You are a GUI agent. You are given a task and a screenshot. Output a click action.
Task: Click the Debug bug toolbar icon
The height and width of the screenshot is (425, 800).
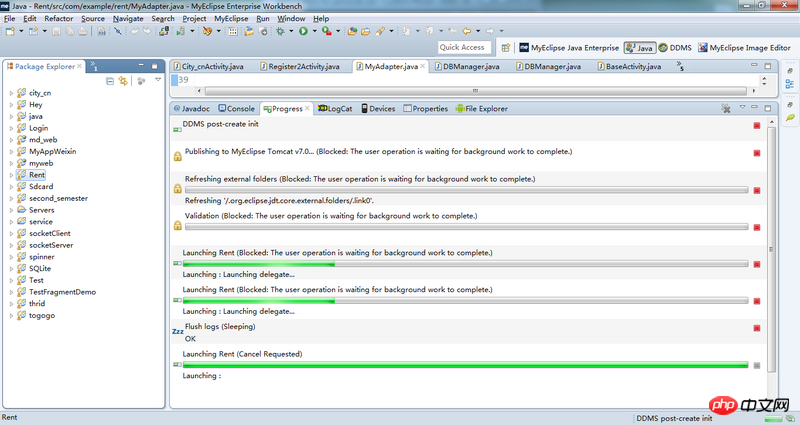point(280,32)
